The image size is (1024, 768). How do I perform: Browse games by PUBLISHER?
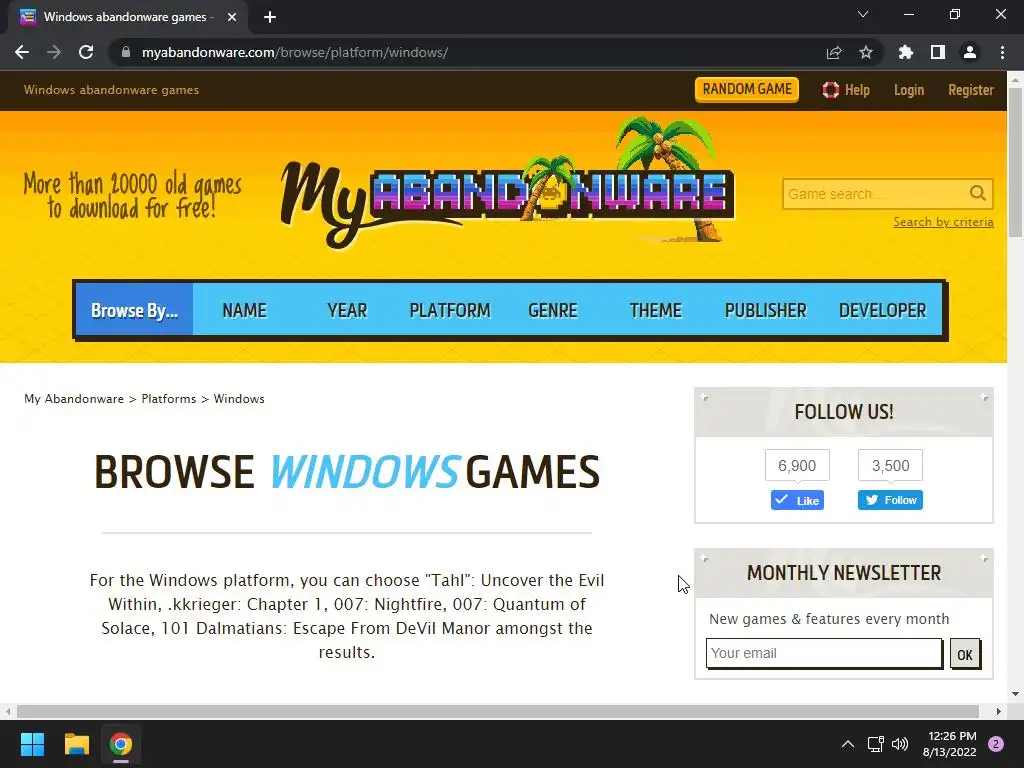pos(765,310)
